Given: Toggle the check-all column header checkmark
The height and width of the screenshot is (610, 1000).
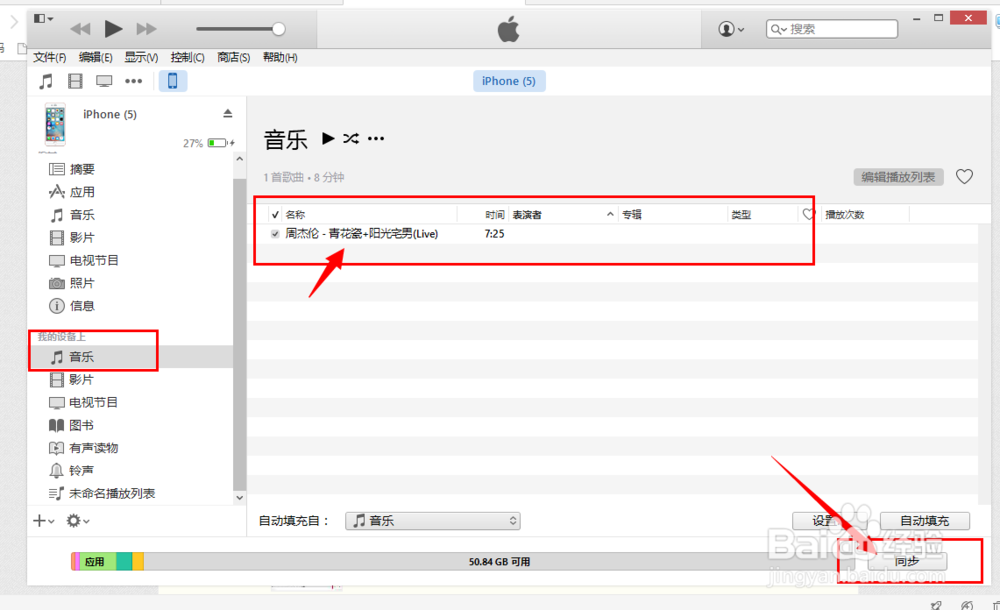Looking at the screenshot, I should (275, 214).
